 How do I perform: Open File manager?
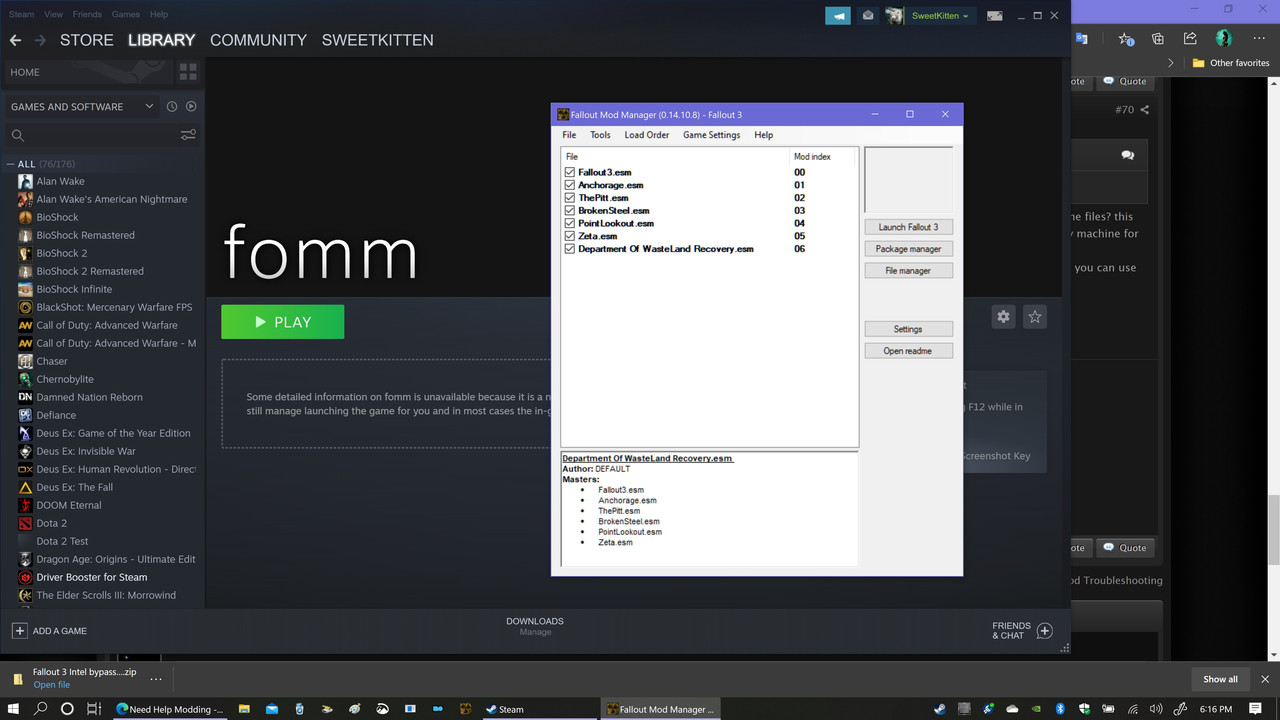[x=909, y=271]
